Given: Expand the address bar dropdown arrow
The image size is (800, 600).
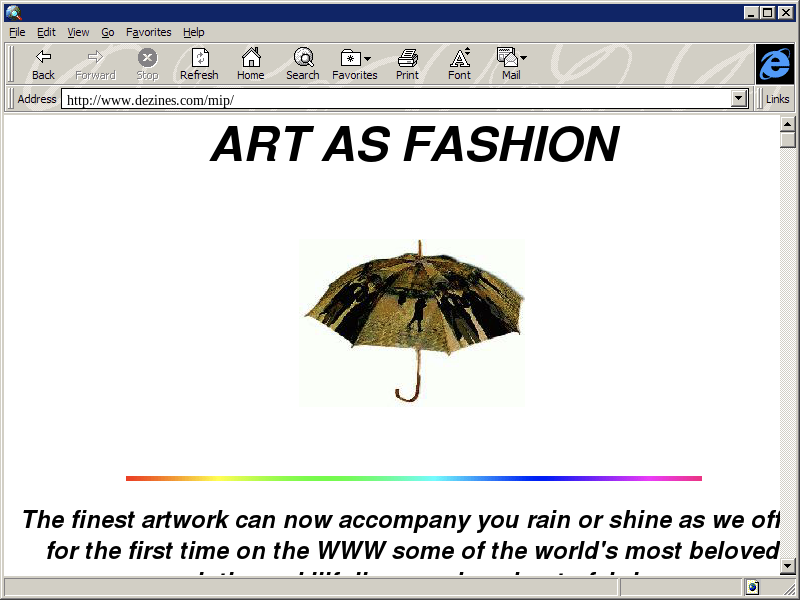Looking at the screenshot, I should coord(740,99).
